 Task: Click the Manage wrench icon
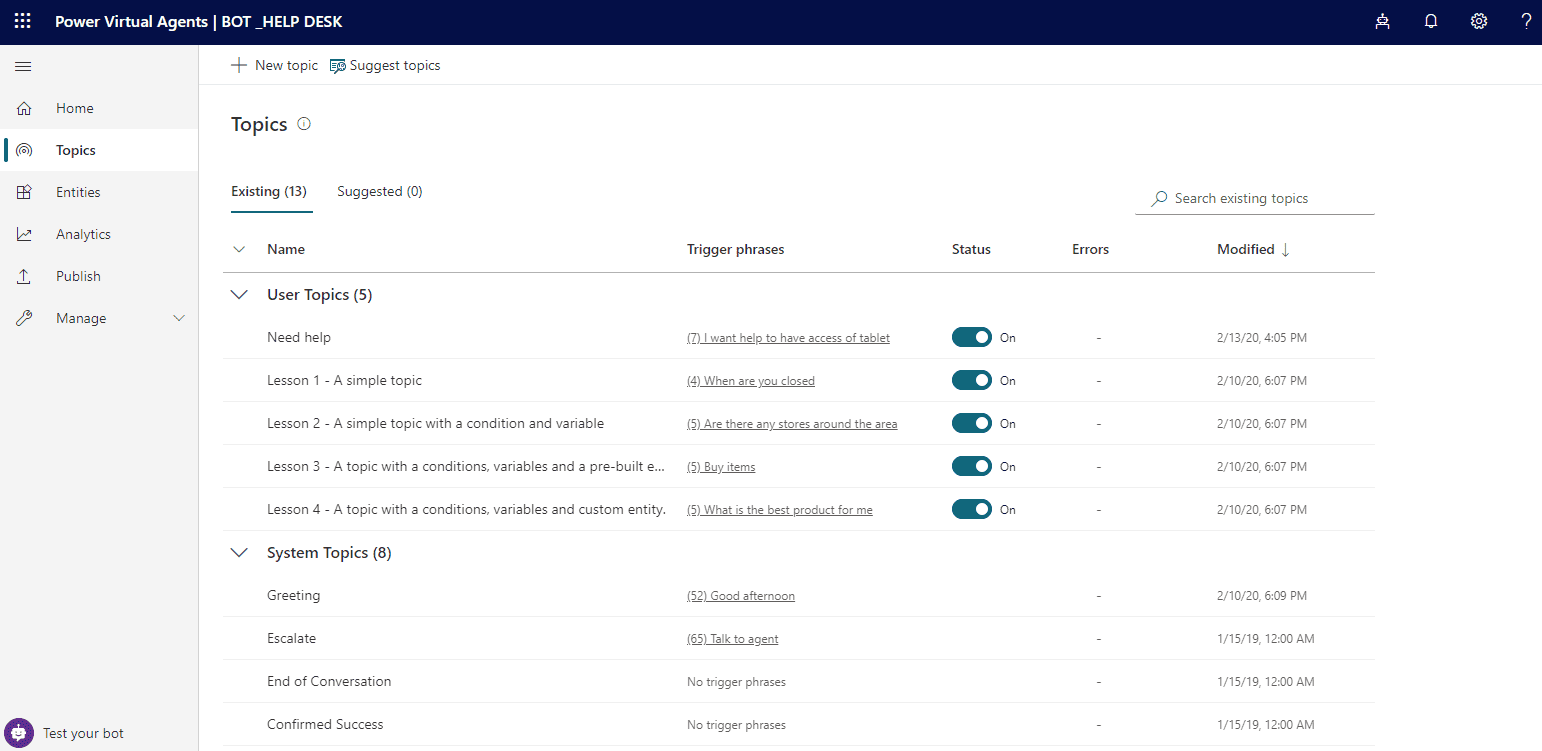[x=24, y=318]
